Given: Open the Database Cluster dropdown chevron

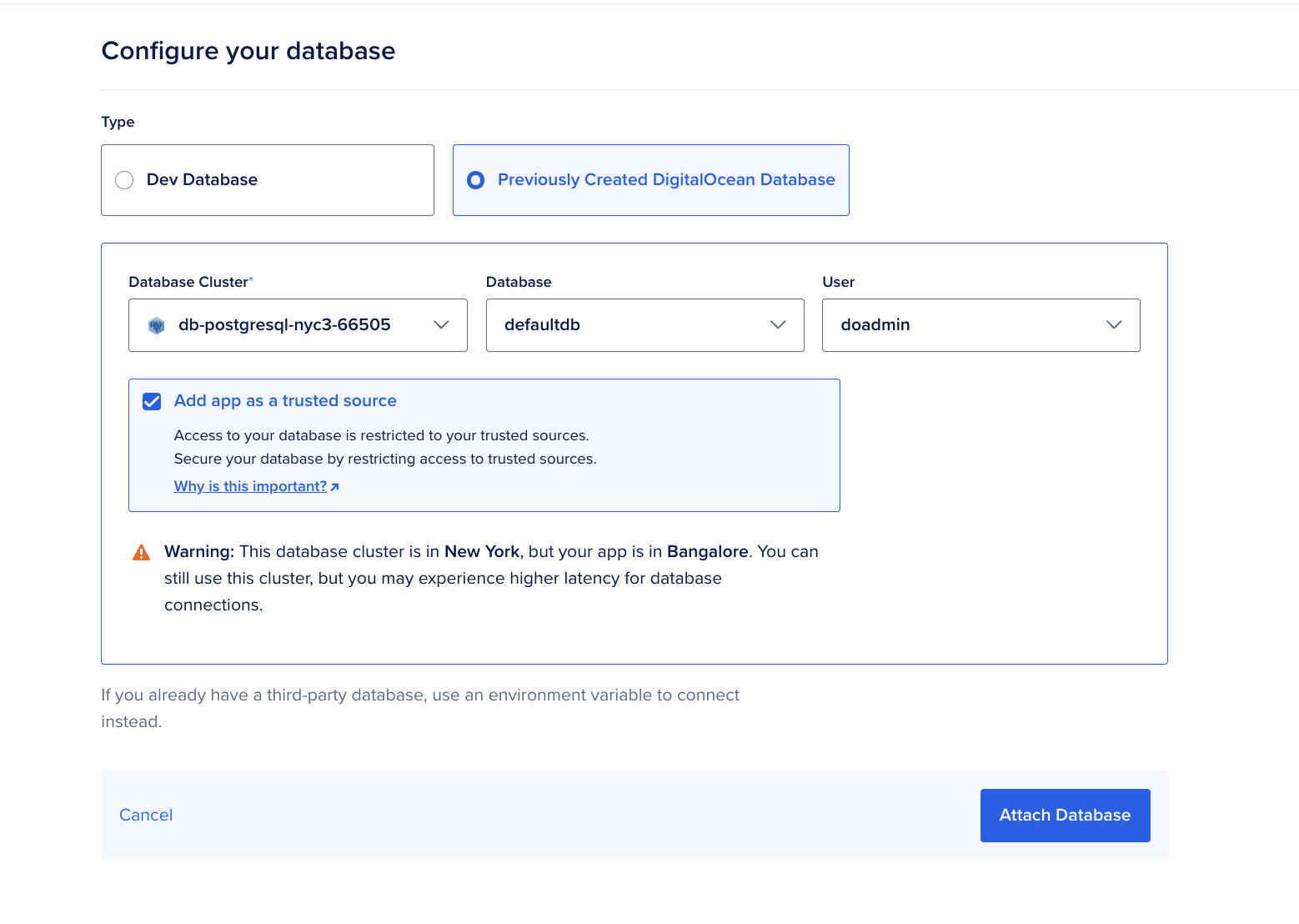Looking at the screenshot, I should pyautogui.click(x=441, y=325).
